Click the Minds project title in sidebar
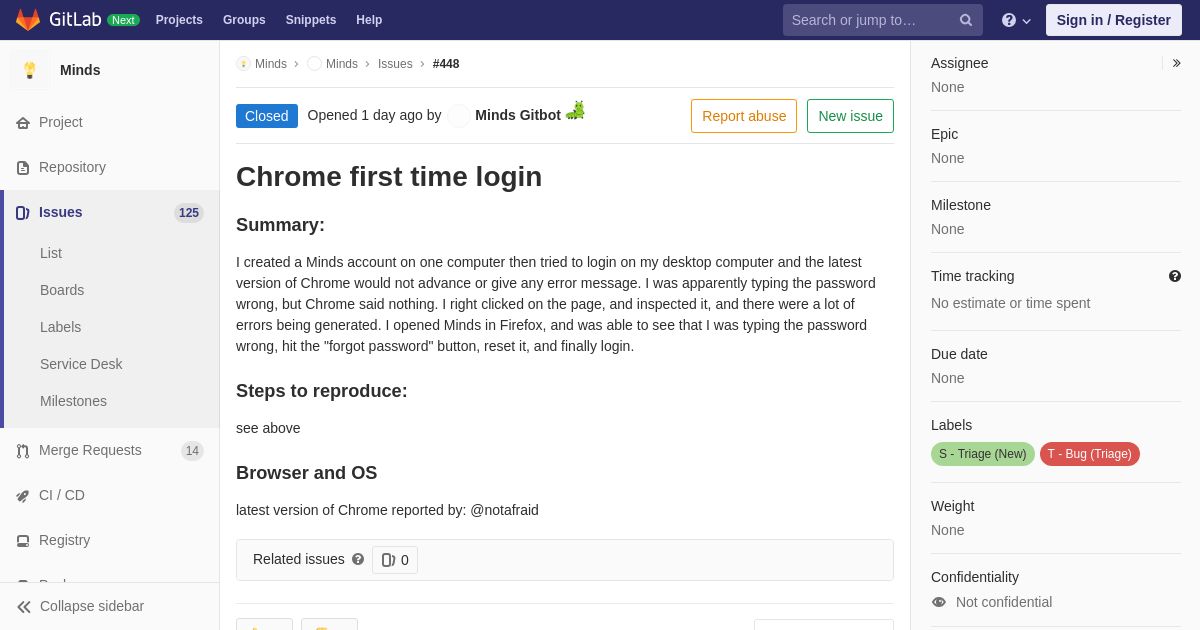The height and width of the screenshot is (630, 1200). (80, 70)
